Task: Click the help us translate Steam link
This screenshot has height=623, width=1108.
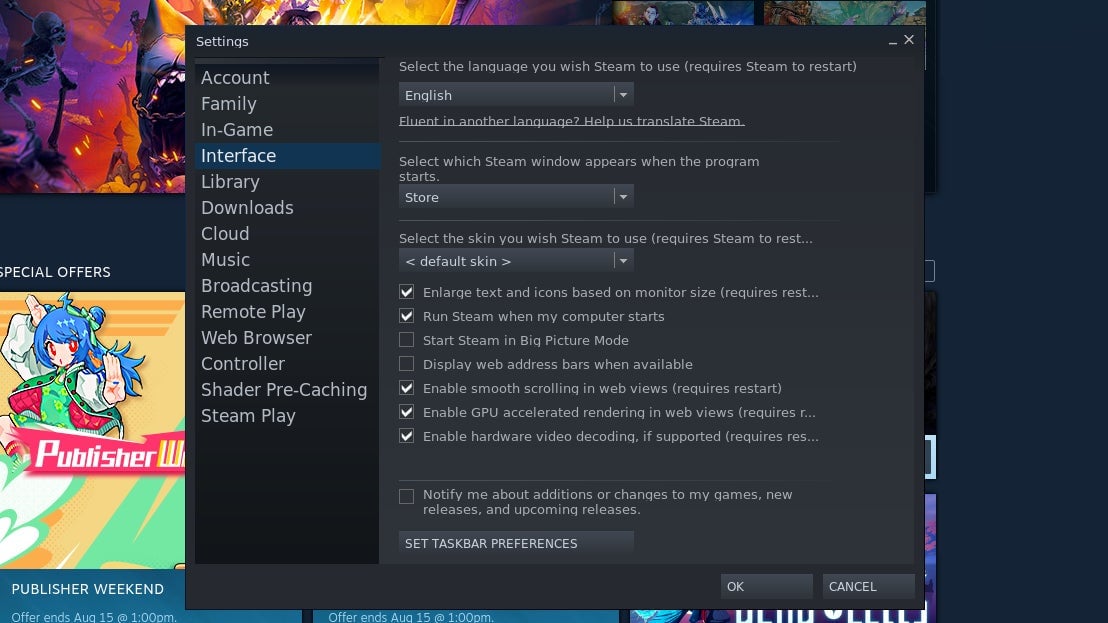Action: 571,121
